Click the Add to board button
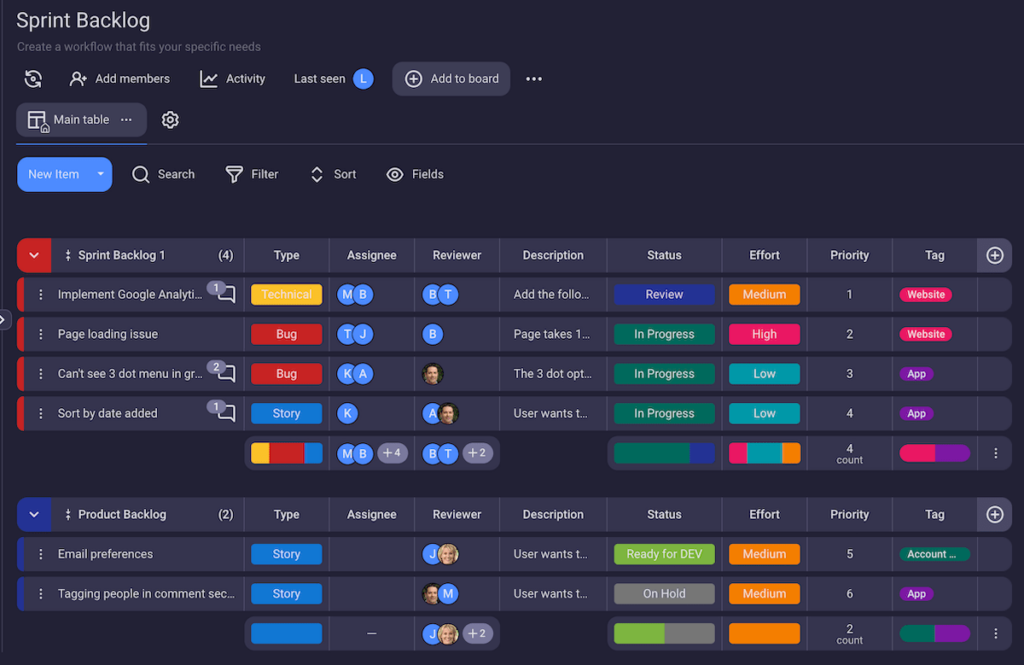The height and width of the screenshot is (665, 1024). point(451,79)
